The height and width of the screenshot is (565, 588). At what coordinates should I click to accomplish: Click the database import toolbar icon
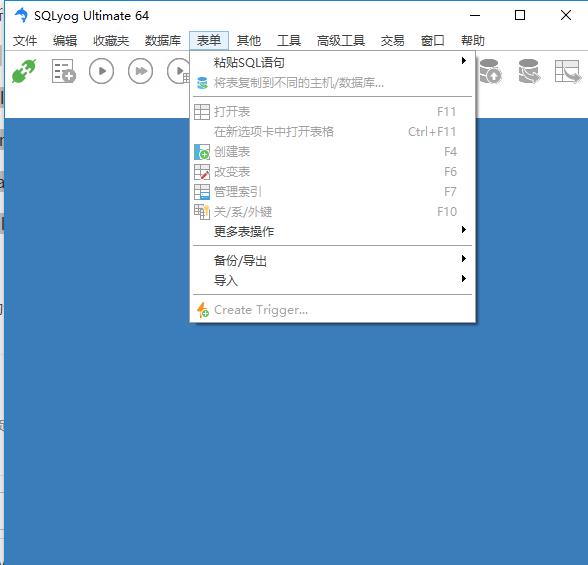490,71
